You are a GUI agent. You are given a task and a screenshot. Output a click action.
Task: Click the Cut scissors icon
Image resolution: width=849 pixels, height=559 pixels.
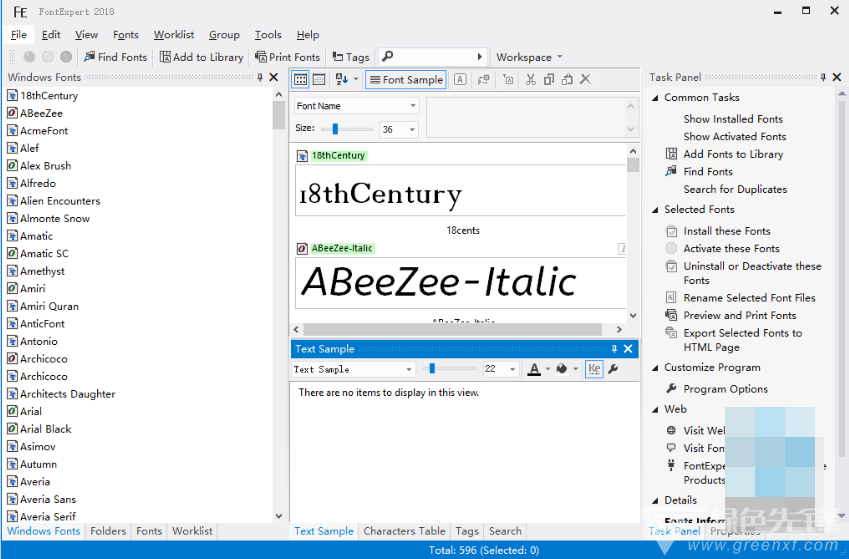pyautogui.click(x=530, y=80)
